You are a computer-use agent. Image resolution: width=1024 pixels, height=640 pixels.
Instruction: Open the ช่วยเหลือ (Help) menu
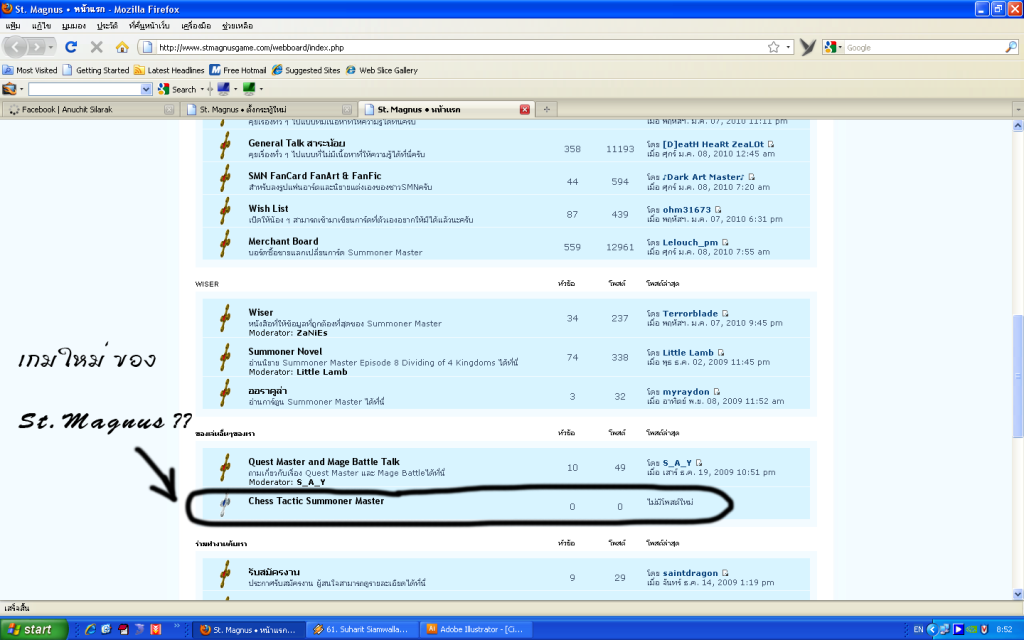pos(237,25)
